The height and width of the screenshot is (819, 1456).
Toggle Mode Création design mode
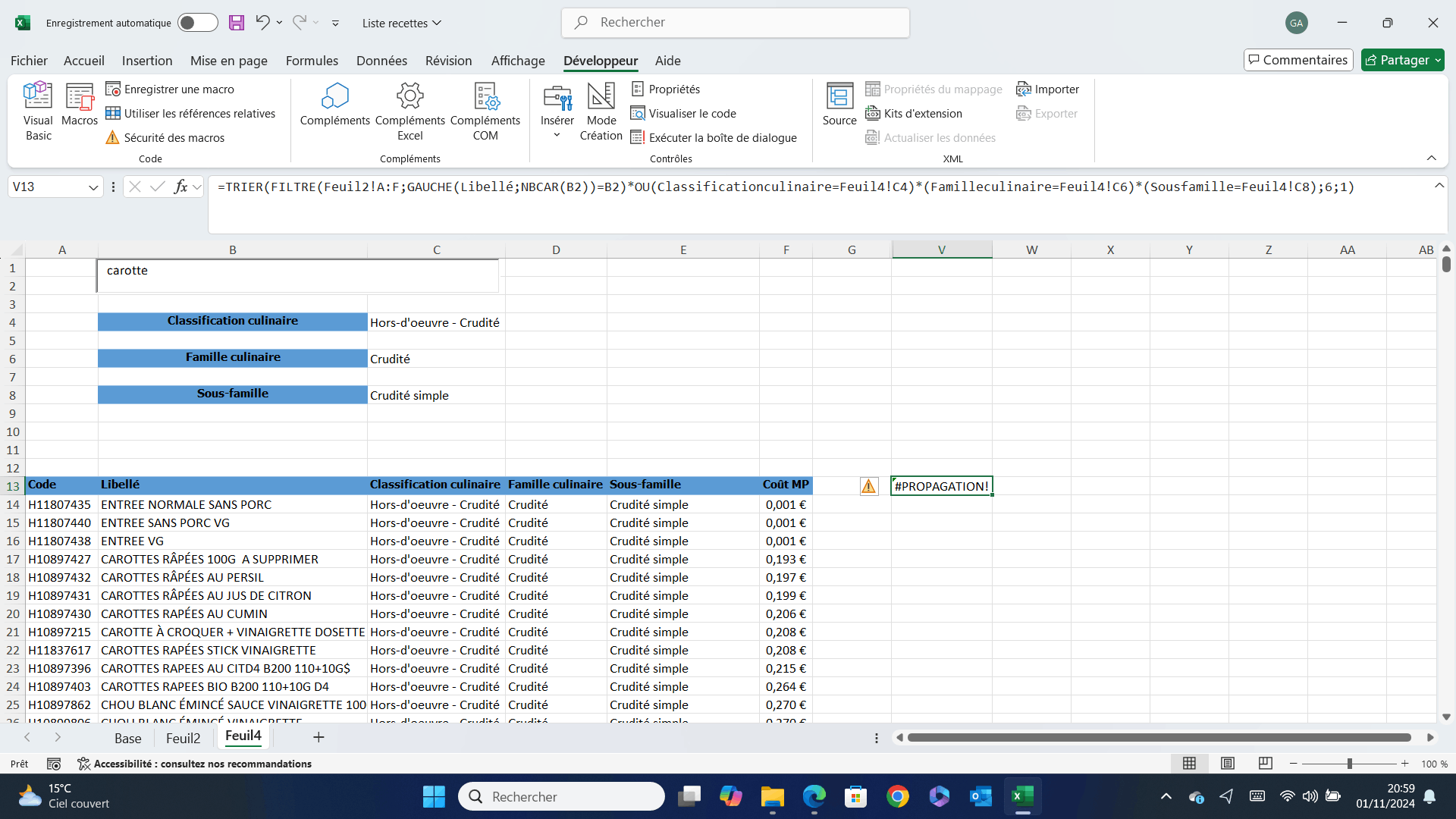(601, 111)
